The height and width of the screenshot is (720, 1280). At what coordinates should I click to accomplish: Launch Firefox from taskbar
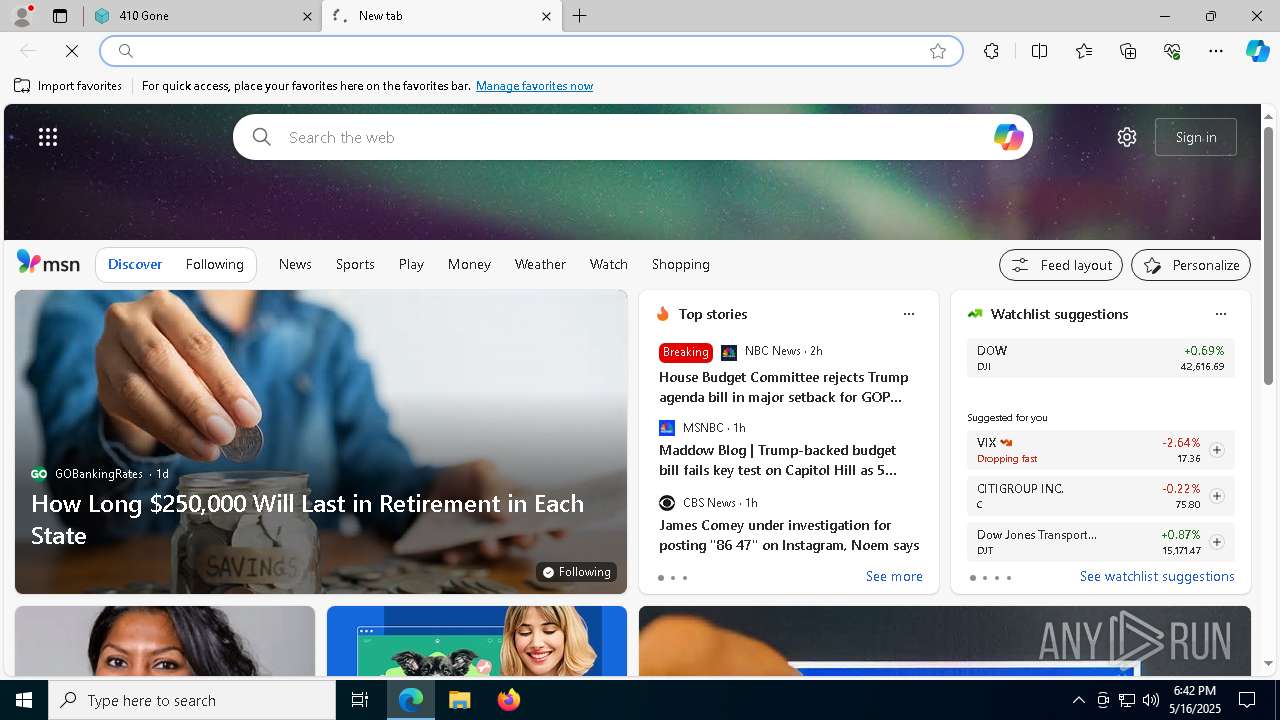pyautogui.click(x=509, y=700)
